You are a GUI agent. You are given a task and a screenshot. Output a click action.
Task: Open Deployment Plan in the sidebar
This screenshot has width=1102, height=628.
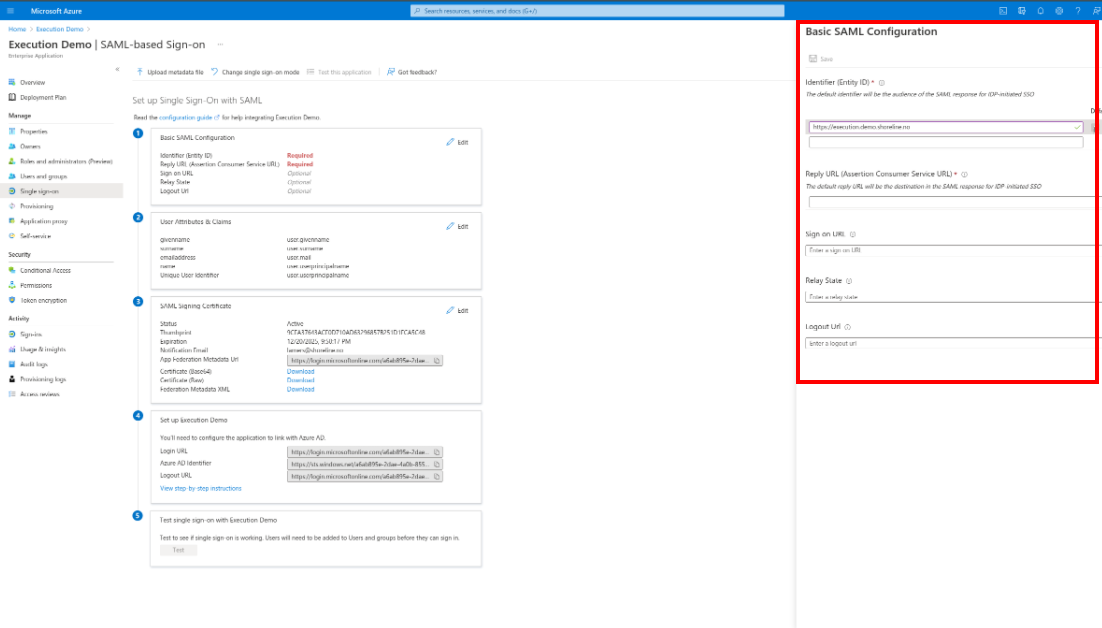coord(43,97)
